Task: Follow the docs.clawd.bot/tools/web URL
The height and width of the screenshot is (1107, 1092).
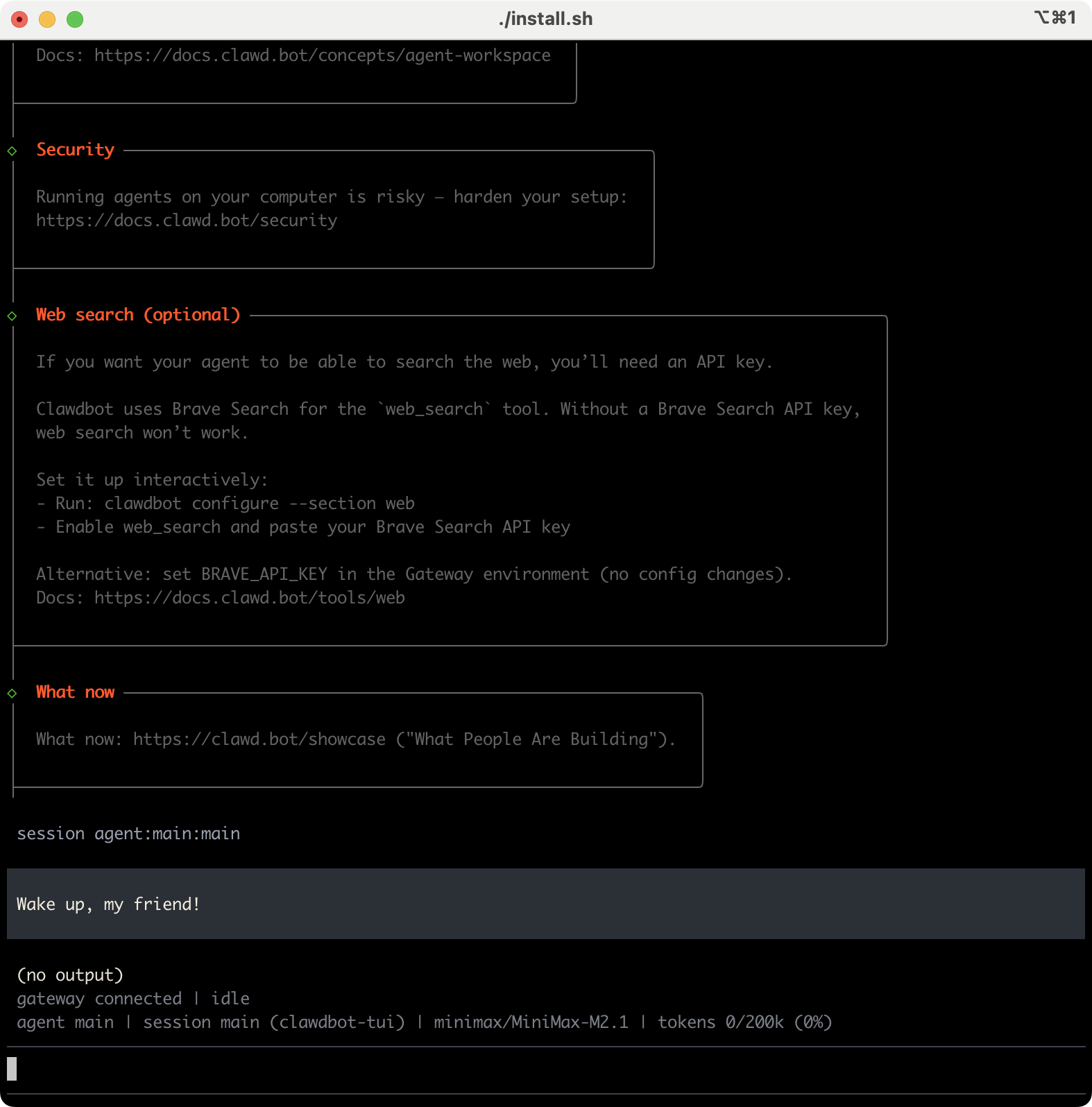Action: [249, 598]
